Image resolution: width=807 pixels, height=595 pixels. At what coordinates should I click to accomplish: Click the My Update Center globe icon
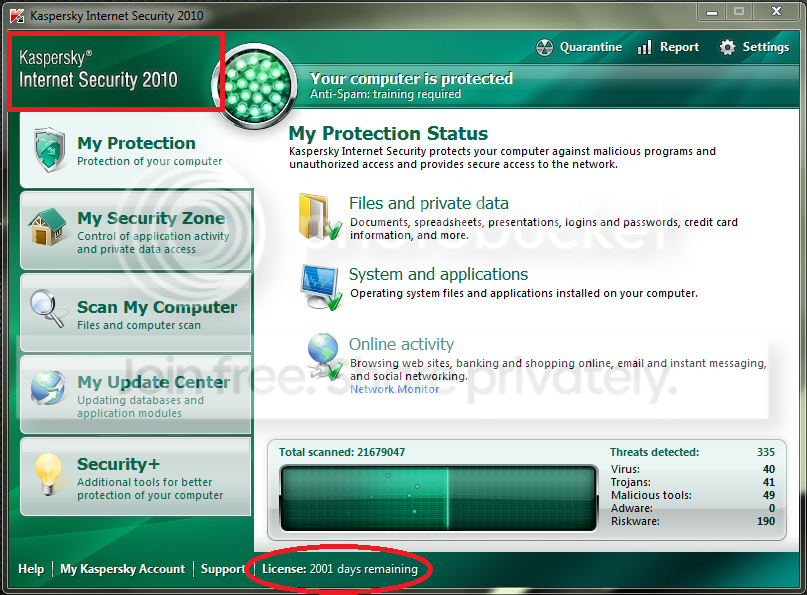click(47, 388)
